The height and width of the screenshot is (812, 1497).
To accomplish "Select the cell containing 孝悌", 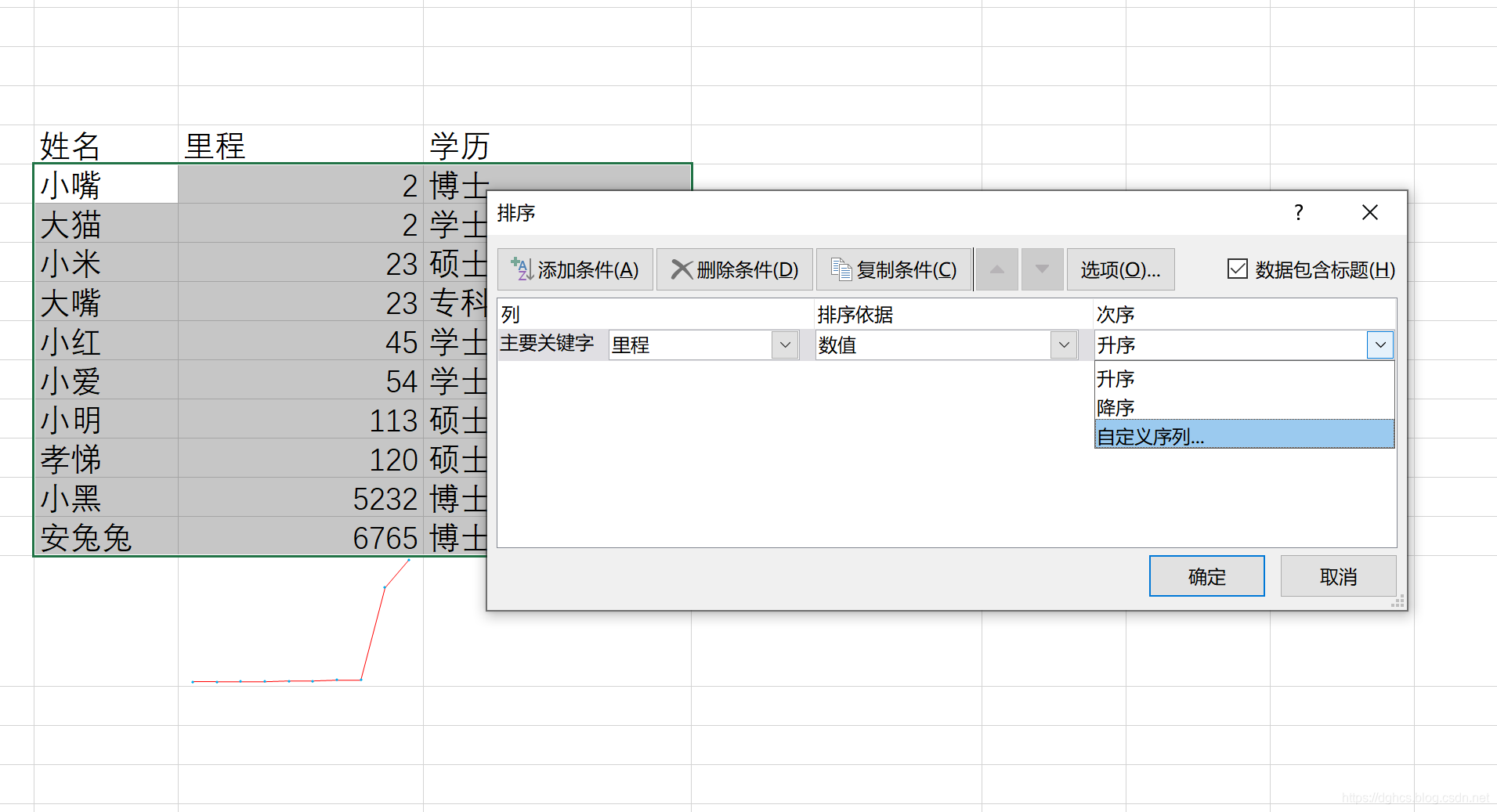I will tap(106, 458).
